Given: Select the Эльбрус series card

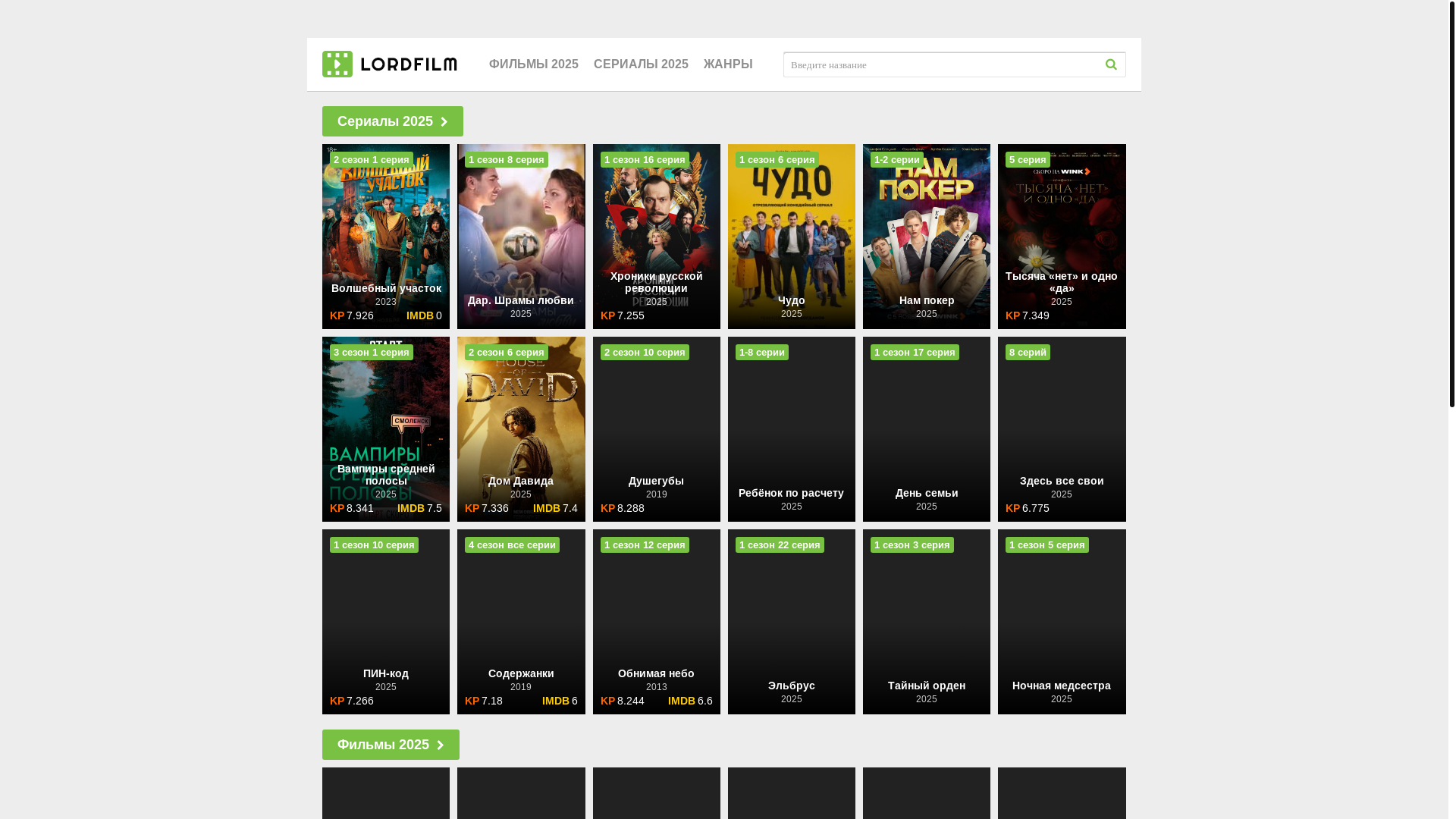Looking at the screenshot, I should click(792, 622).
